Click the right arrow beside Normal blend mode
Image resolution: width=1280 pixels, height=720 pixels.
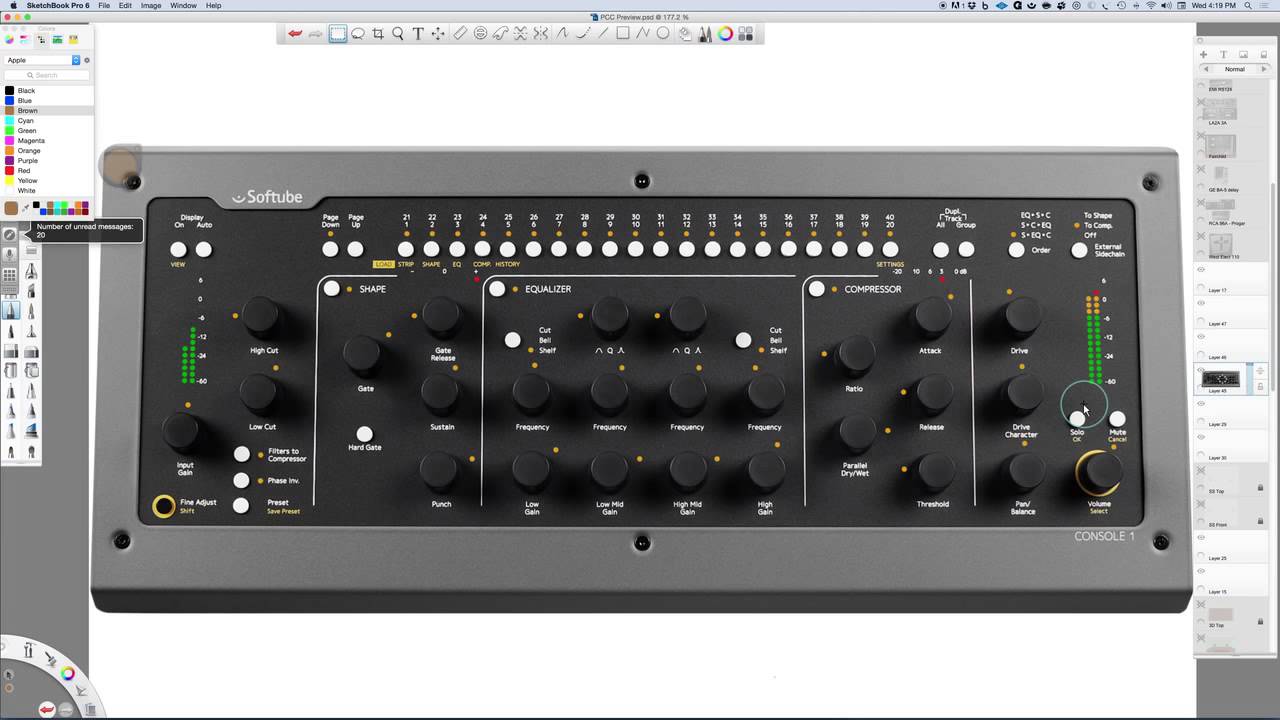(1264, 69)
